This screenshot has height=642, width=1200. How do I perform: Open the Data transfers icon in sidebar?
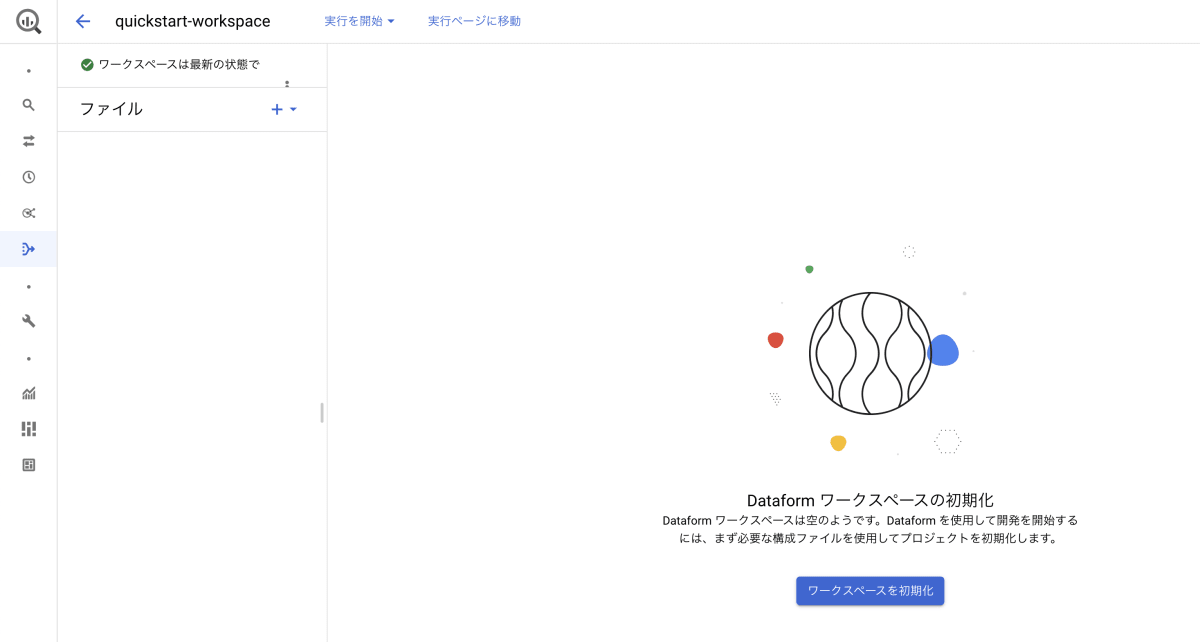coord(29,141)
